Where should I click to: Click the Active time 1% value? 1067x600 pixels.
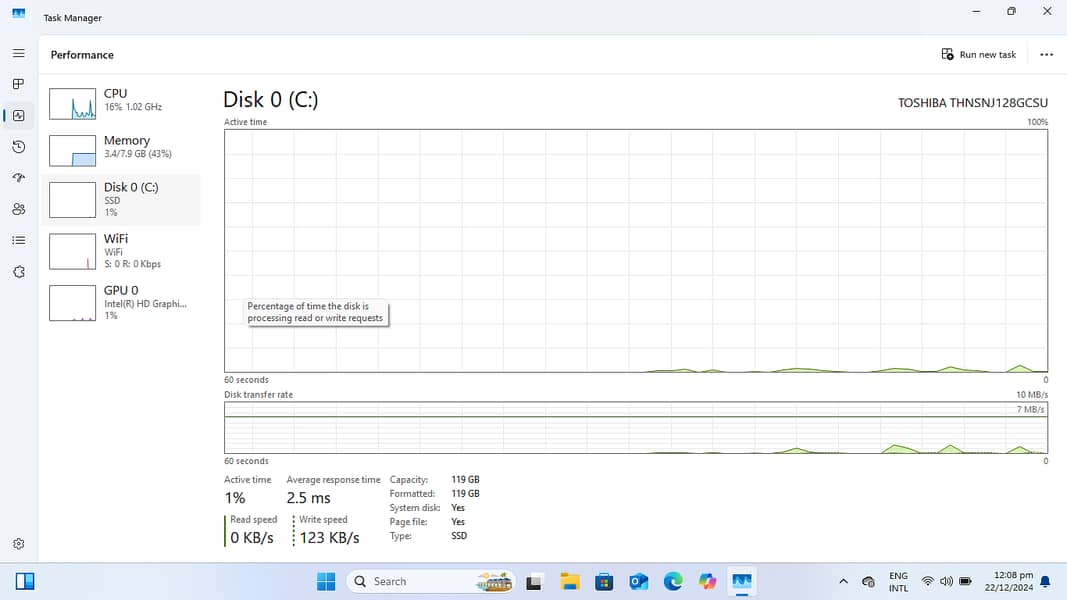[x=235, y=498]
